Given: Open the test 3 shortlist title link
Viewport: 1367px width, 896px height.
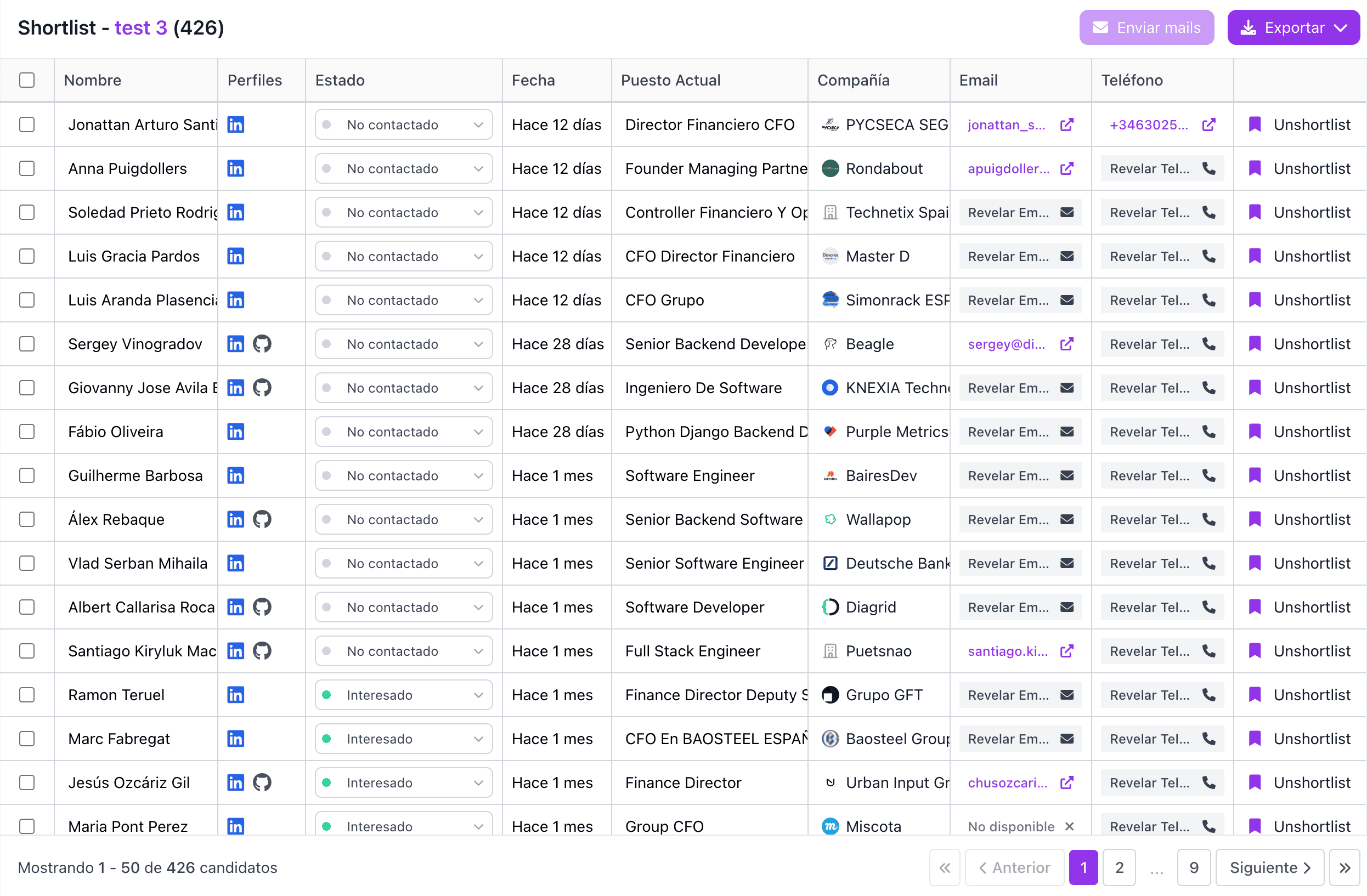Looking at the screenshot, I should [141, 27].
